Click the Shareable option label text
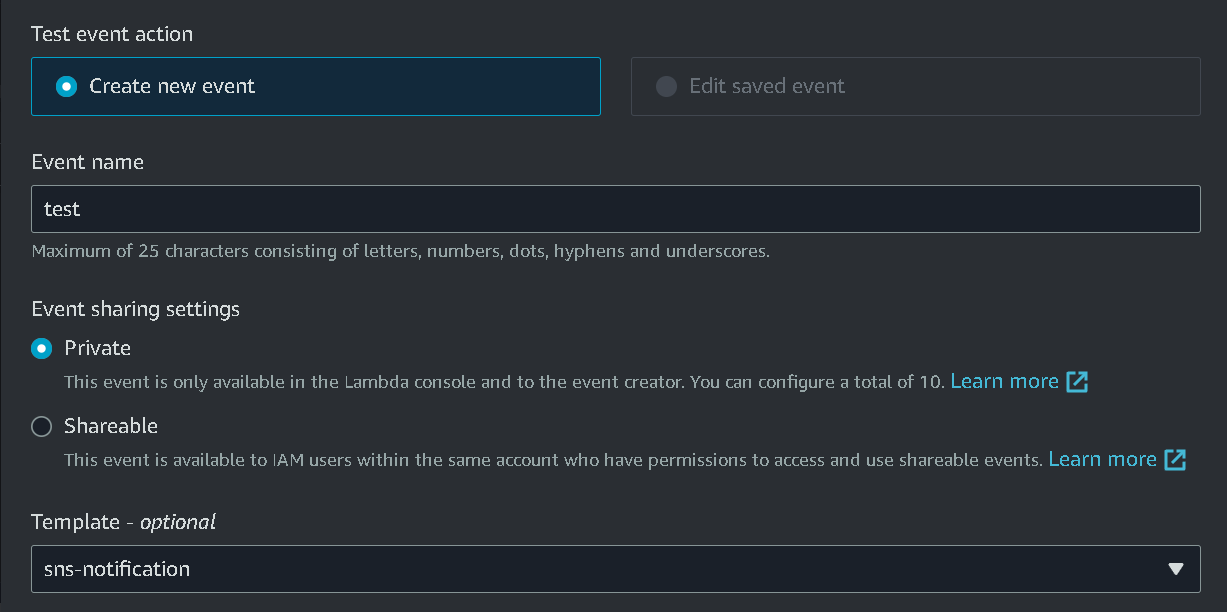Screen dimensions: 1227x612 pyautogui.click(x=111, y=427)
